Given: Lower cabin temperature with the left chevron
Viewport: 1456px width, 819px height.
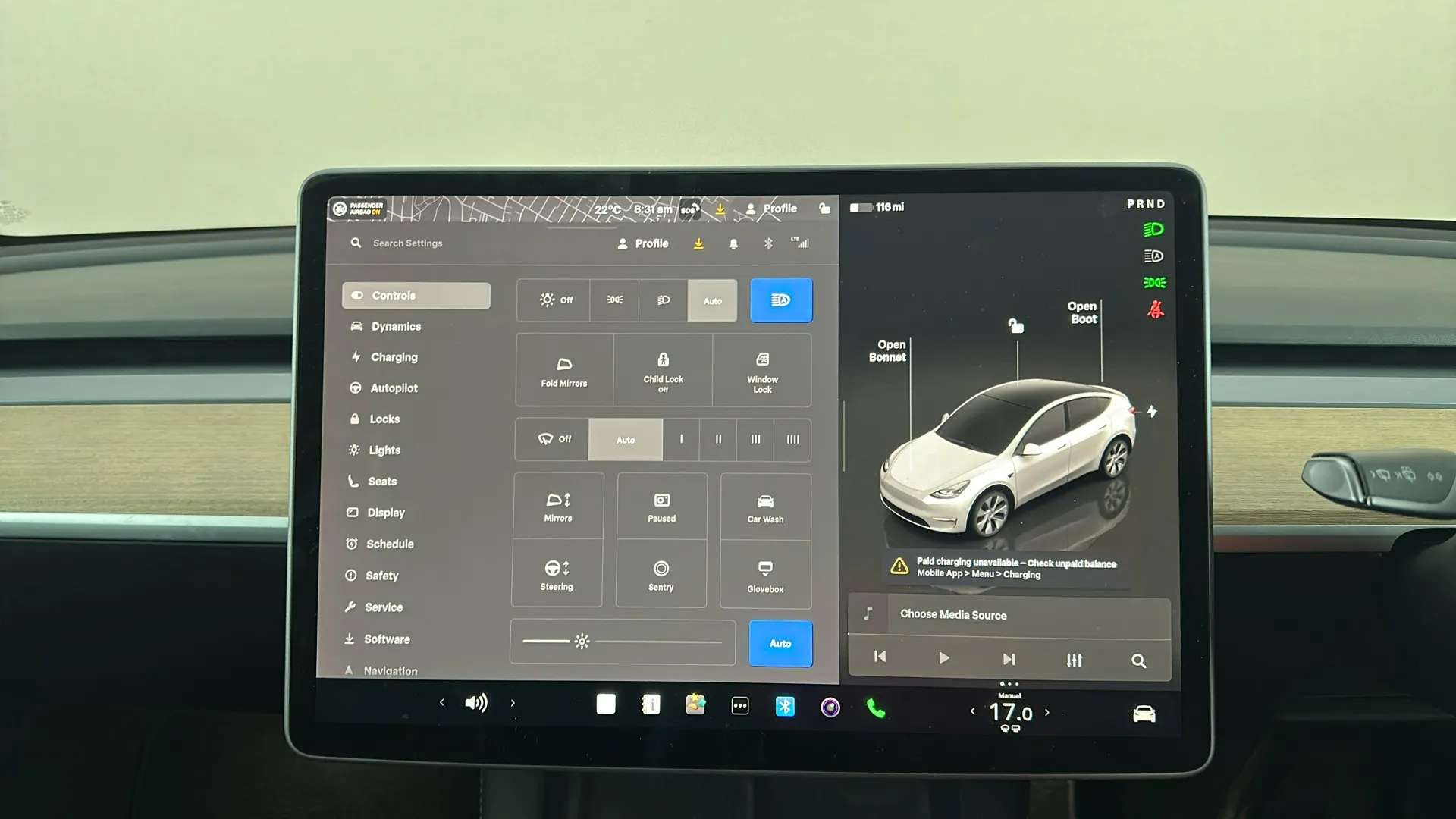Looking at the screenshot, I should pos(972,711).
